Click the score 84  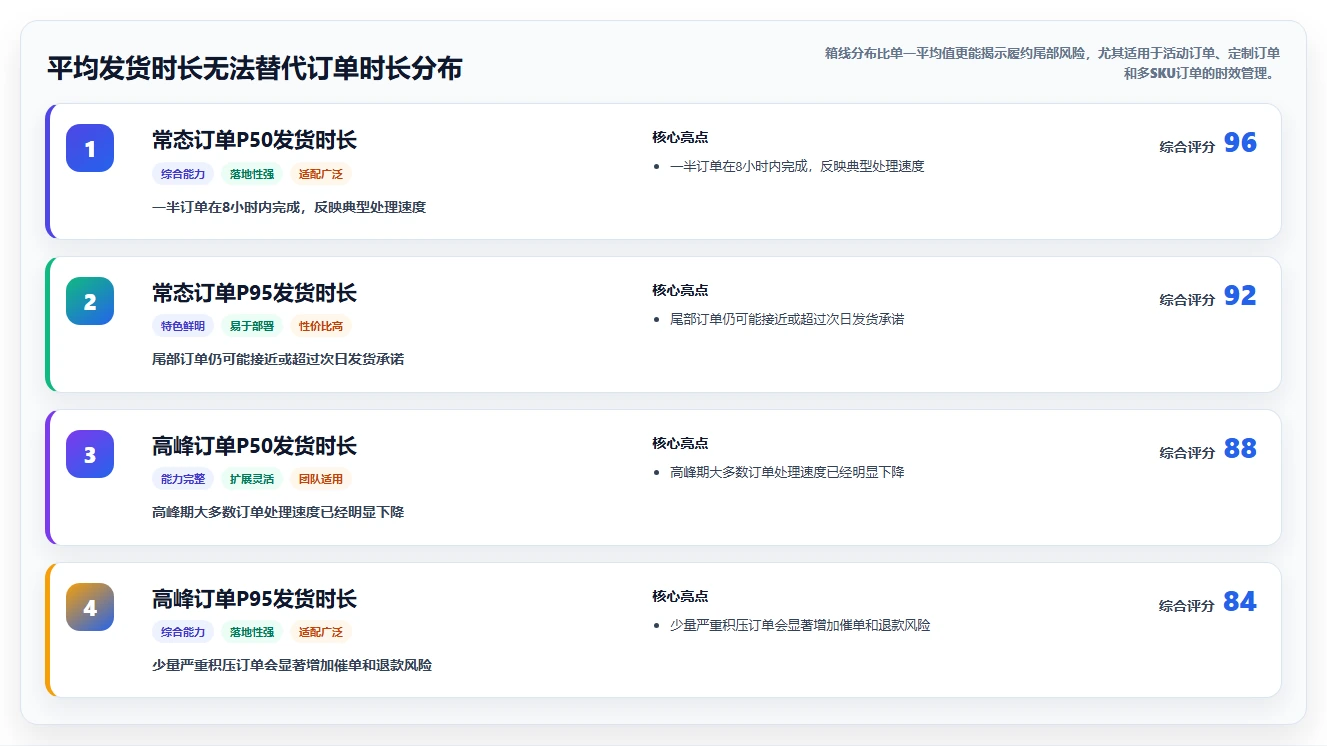1240,602
